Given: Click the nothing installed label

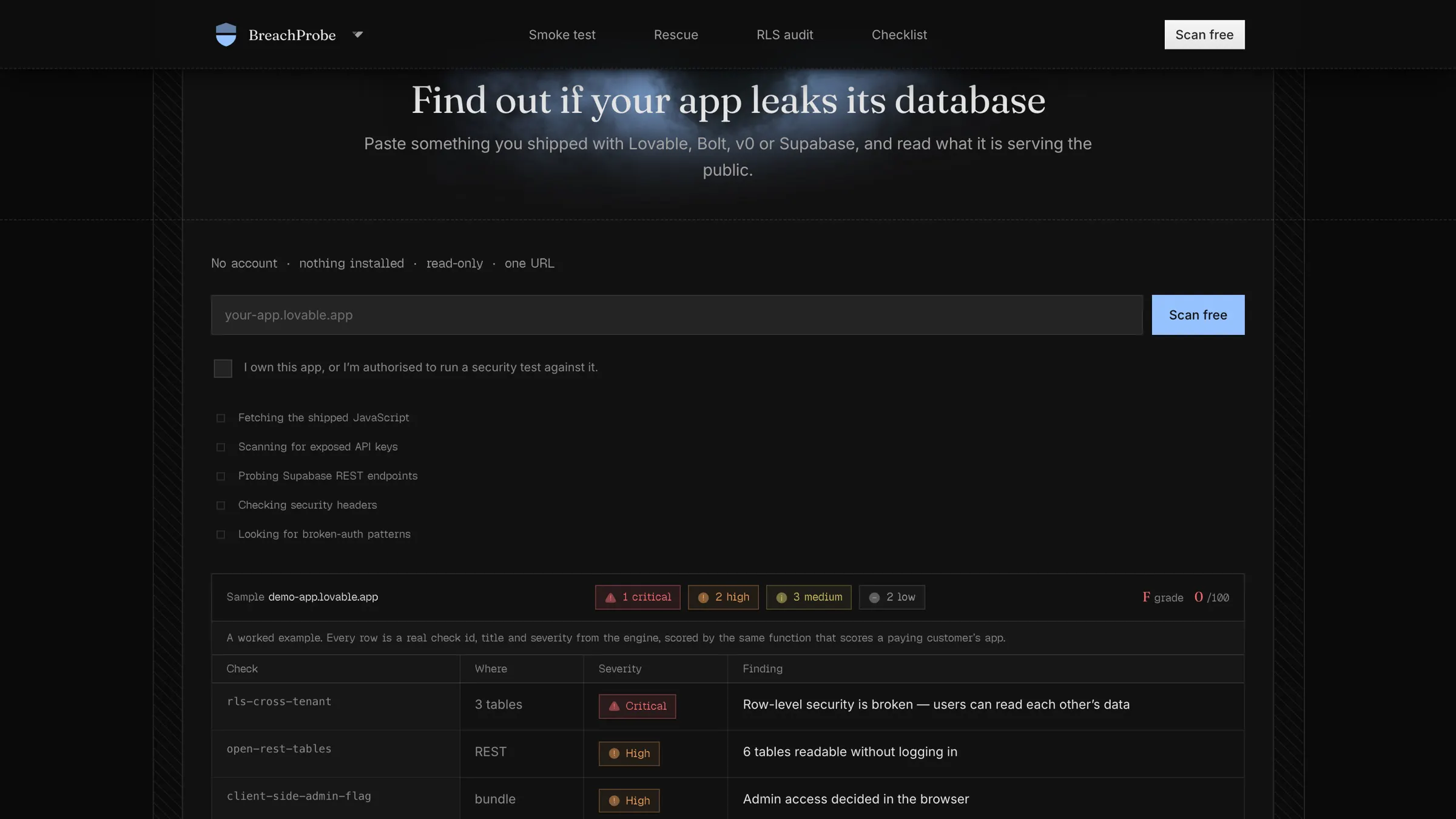Looking at the screenshot, I should tap(351, 263).
